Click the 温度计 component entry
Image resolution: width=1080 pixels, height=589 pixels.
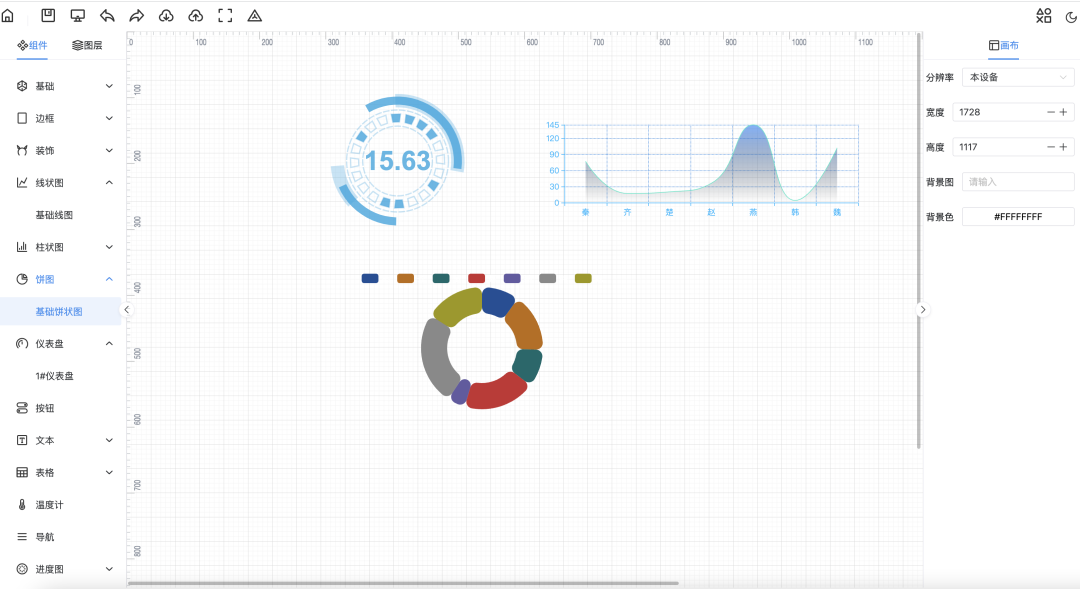pyautogui.click(x=49, y=504)
